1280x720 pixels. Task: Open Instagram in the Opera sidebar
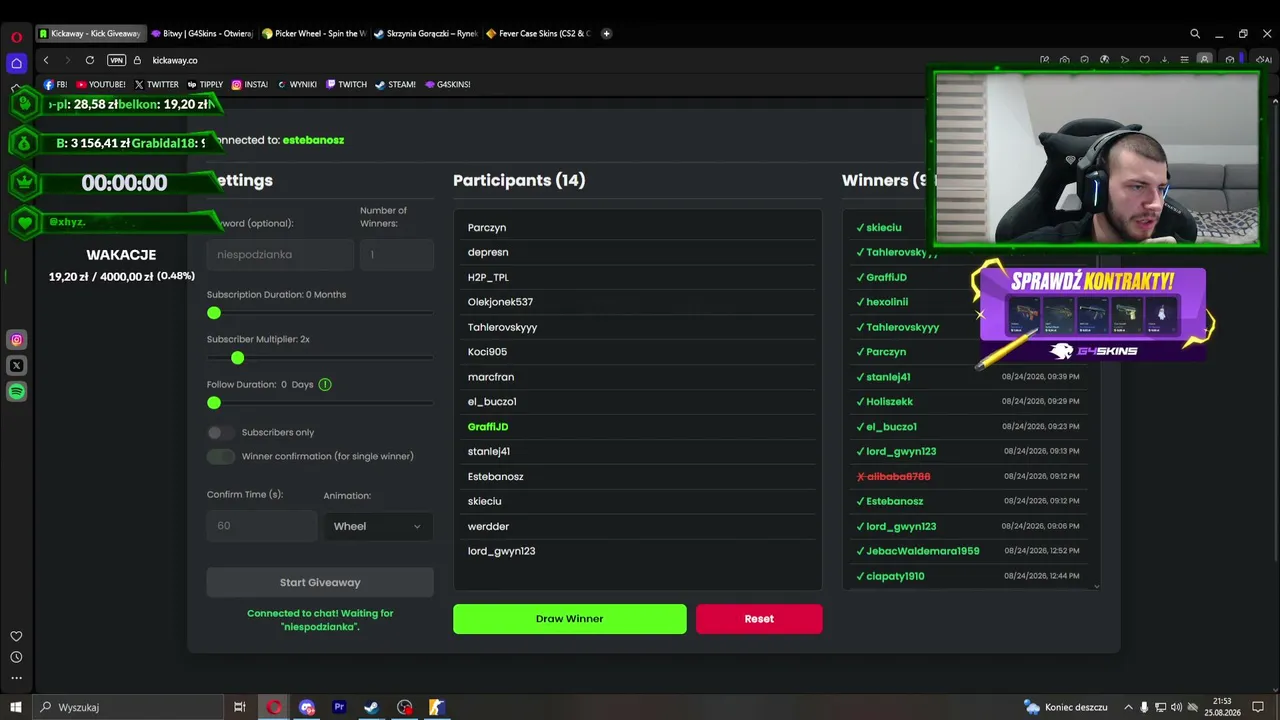(x=16, y=340)
